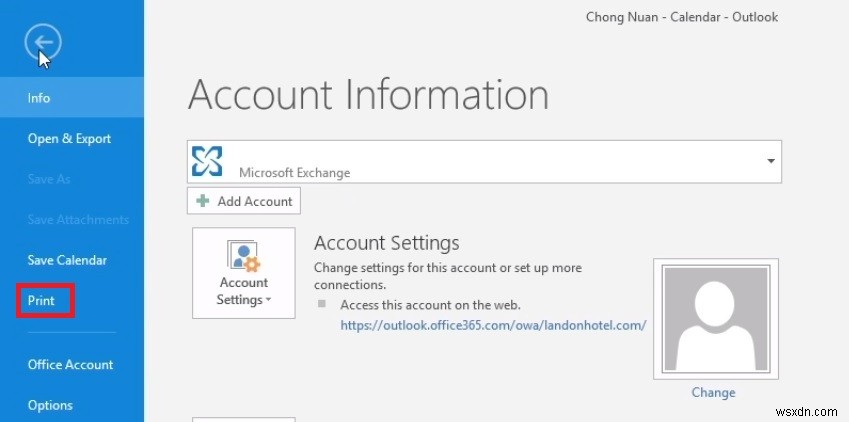Select the Info menu item
Image resolution: width=849 pixels, height=422 pixels.
(72, 98)
